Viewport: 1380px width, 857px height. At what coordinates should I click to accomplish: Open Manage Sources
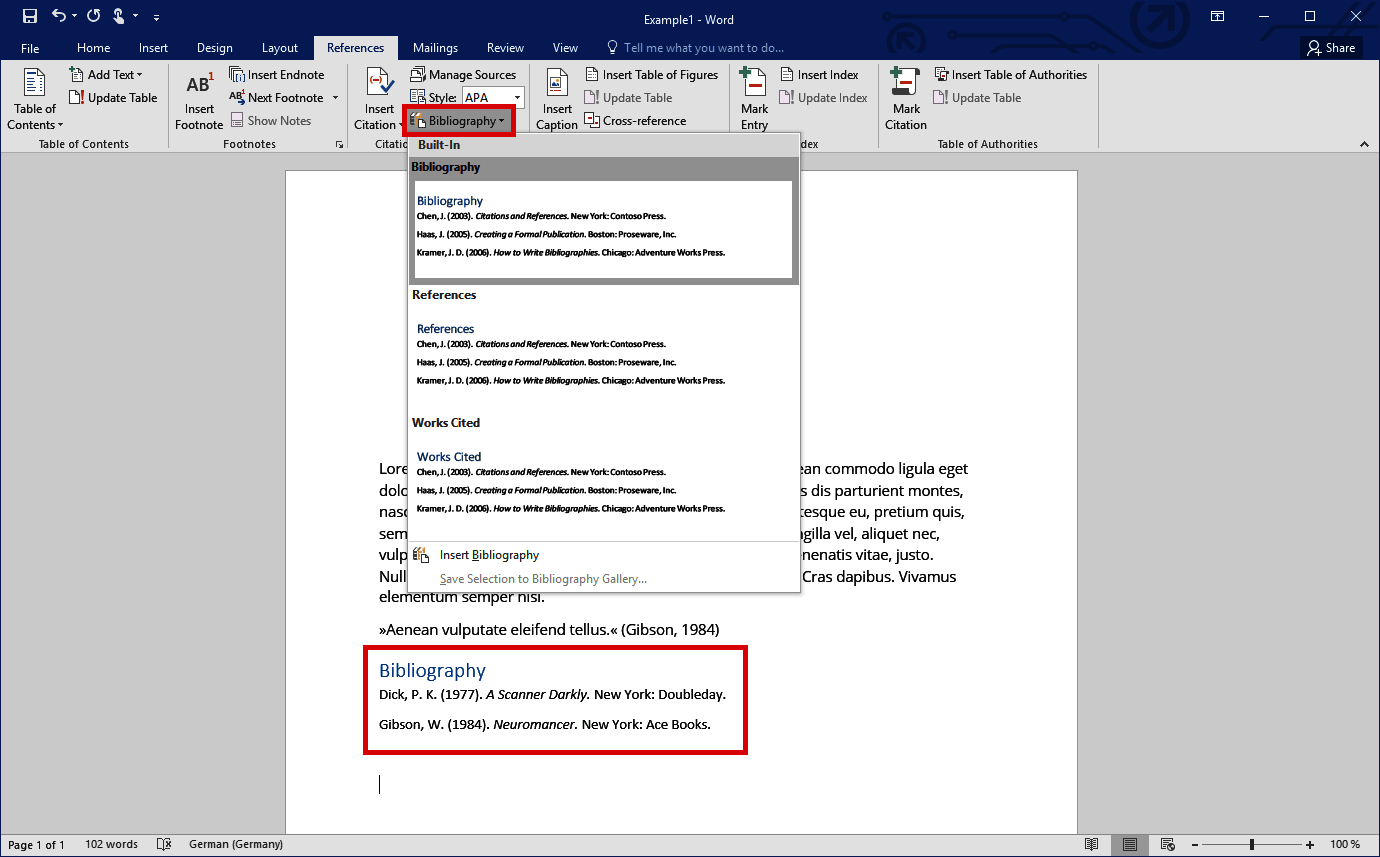(465, 74)
